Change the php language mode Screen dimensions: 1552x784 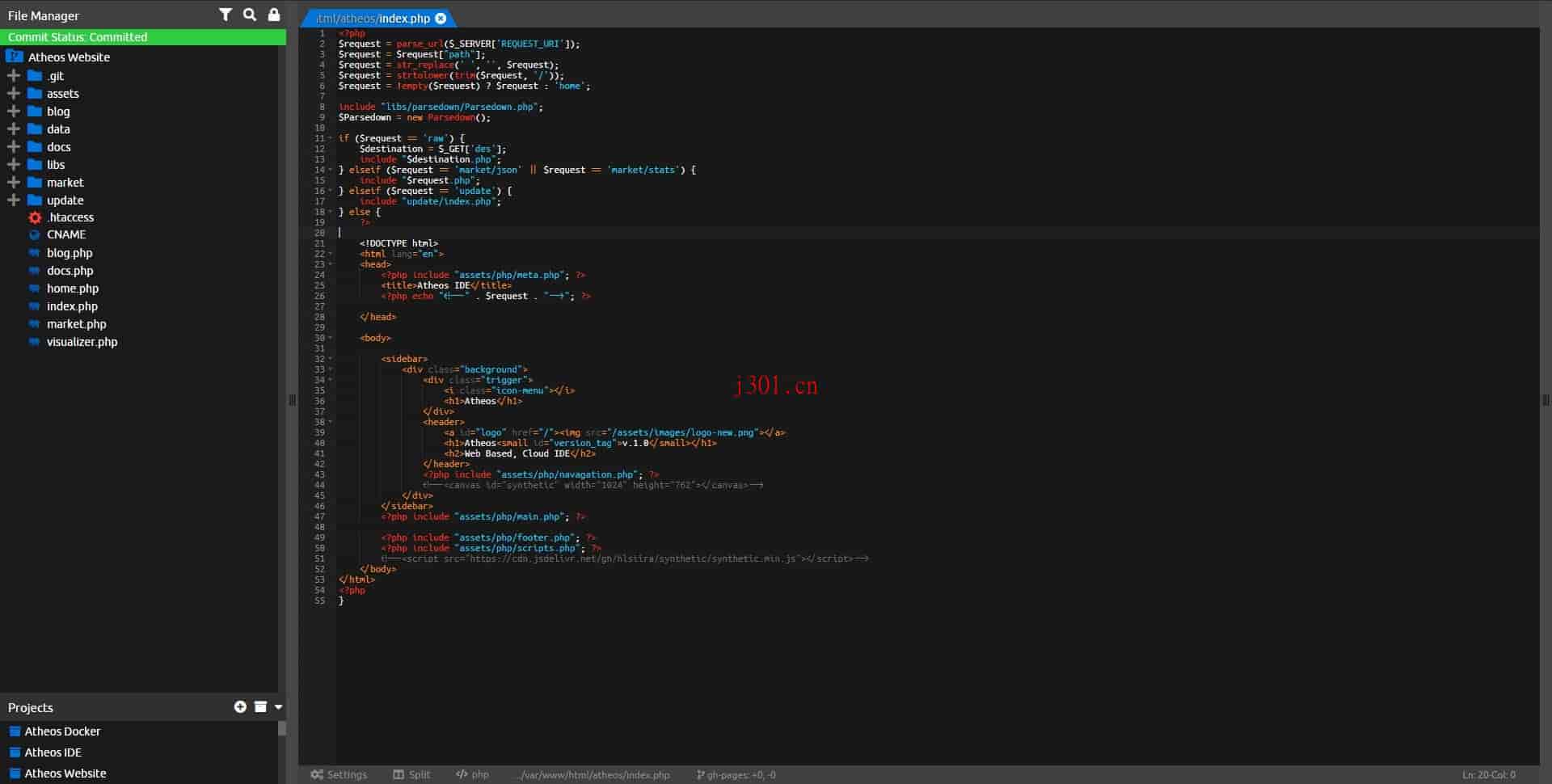[472, 775]
